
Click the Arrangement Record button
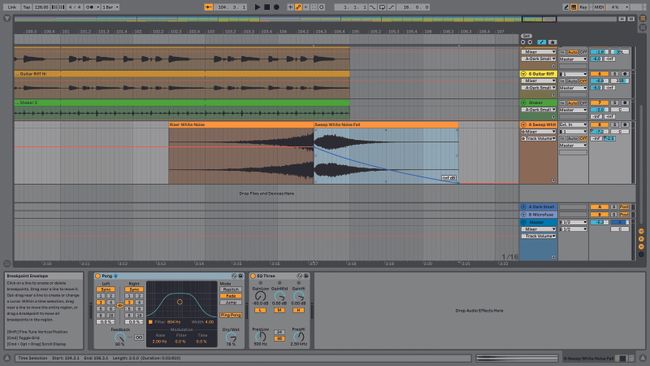point(276,7)
